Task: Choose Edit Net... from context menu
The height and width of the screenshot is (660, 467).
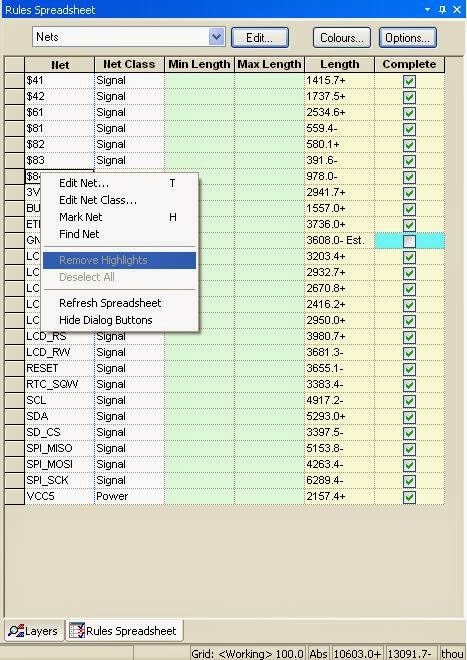Action: [x=119, y=183]
